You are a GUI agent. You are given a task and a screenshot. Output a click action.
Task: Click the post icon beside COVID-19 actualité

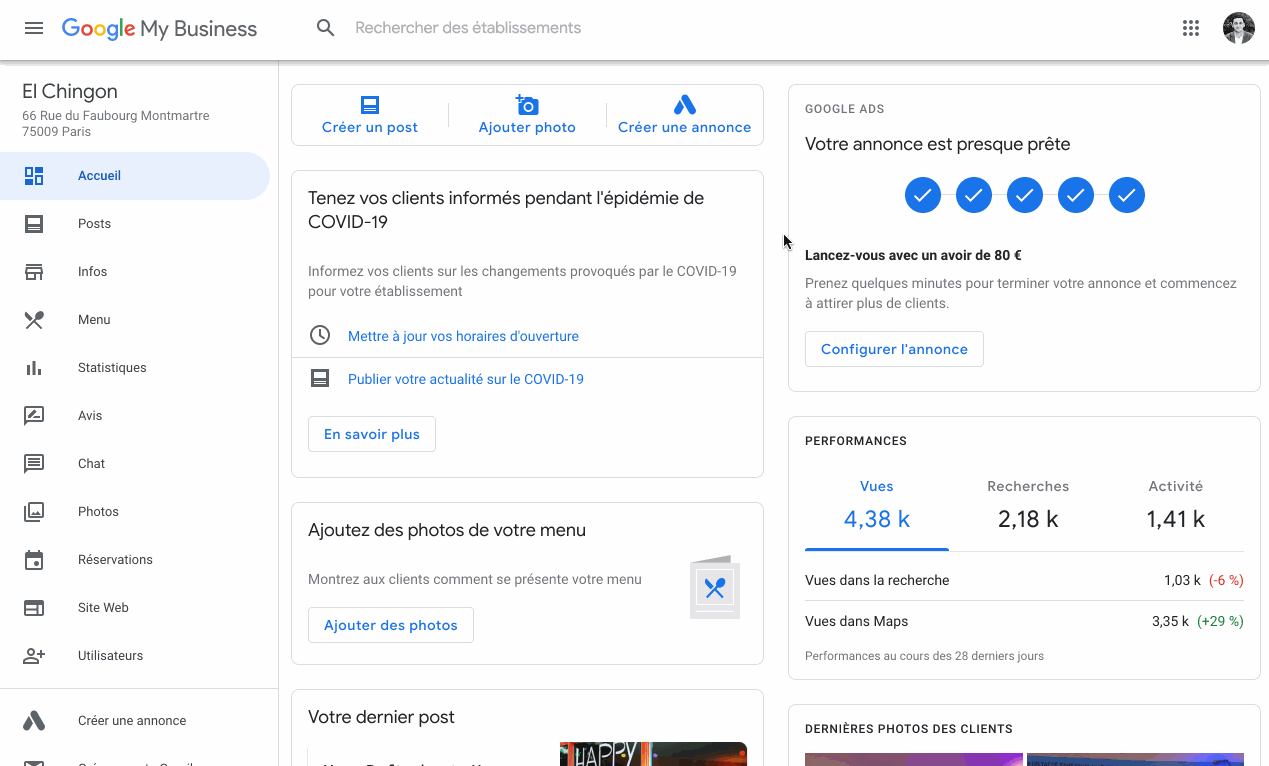pos(320,379)
